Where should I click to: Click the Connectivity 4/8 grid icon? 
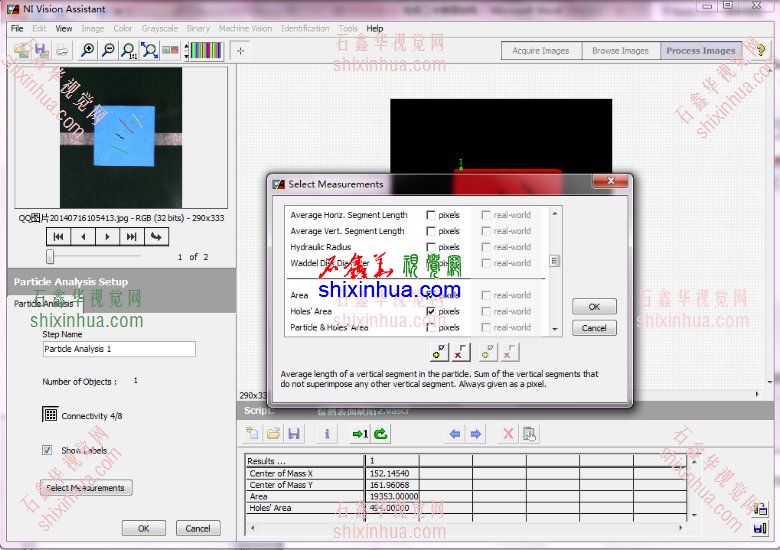tap(50, 414)
